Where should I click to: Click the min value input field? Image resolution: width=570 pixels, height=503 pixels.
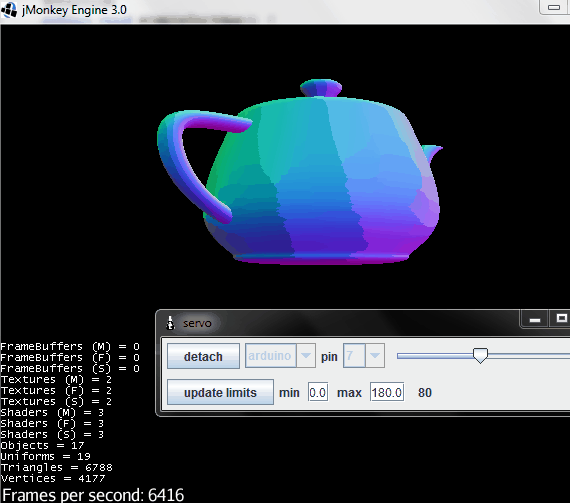pos(318,392)
